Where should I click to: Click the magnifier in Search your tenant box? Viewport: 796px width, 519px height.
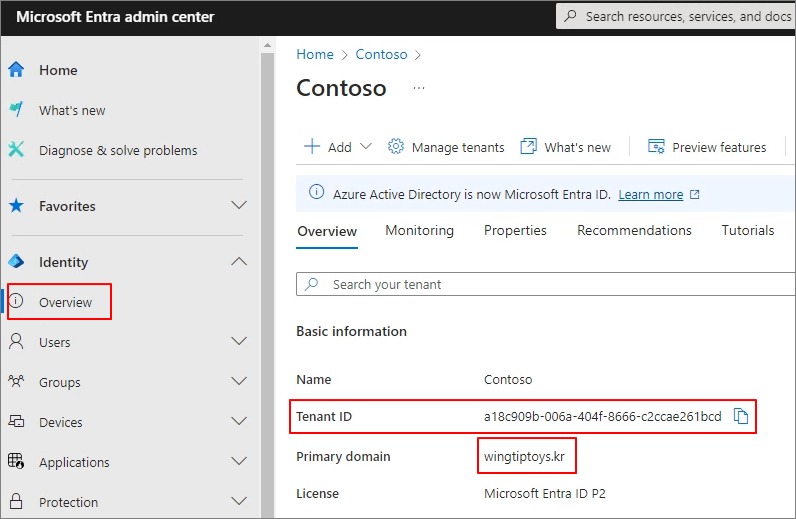[312, 284]
